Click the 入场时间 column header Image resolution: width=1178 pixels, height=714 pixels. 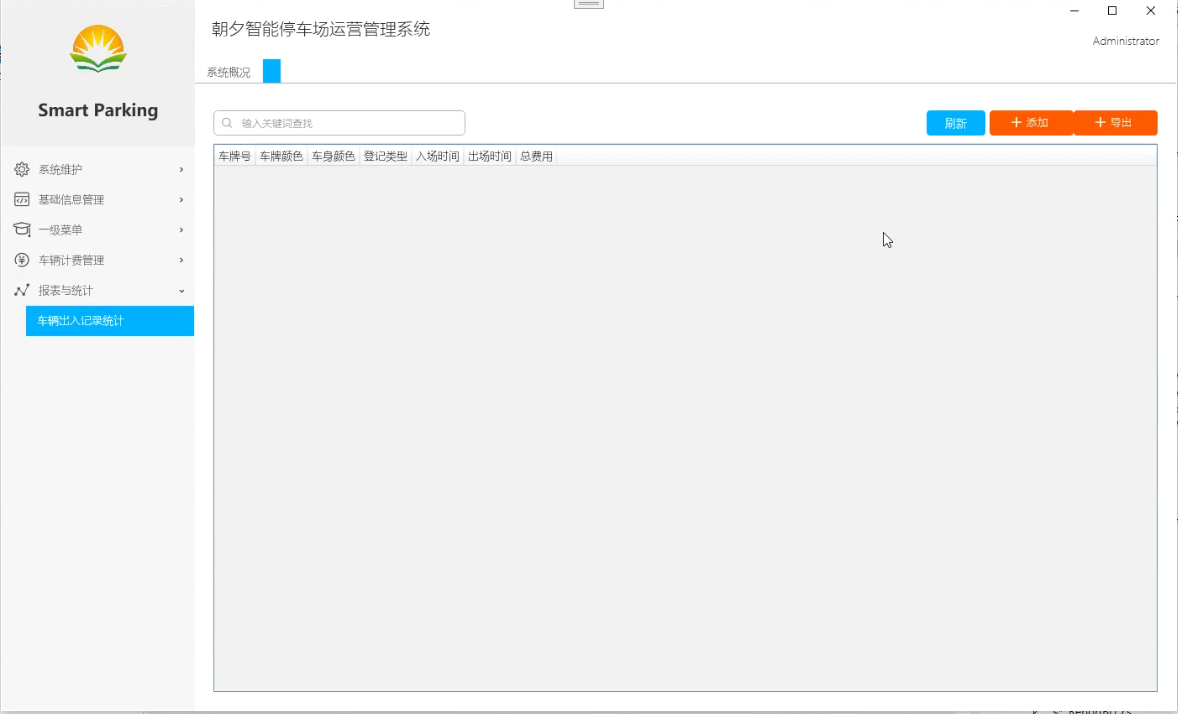pyautogui.click(x=437, y=156)
